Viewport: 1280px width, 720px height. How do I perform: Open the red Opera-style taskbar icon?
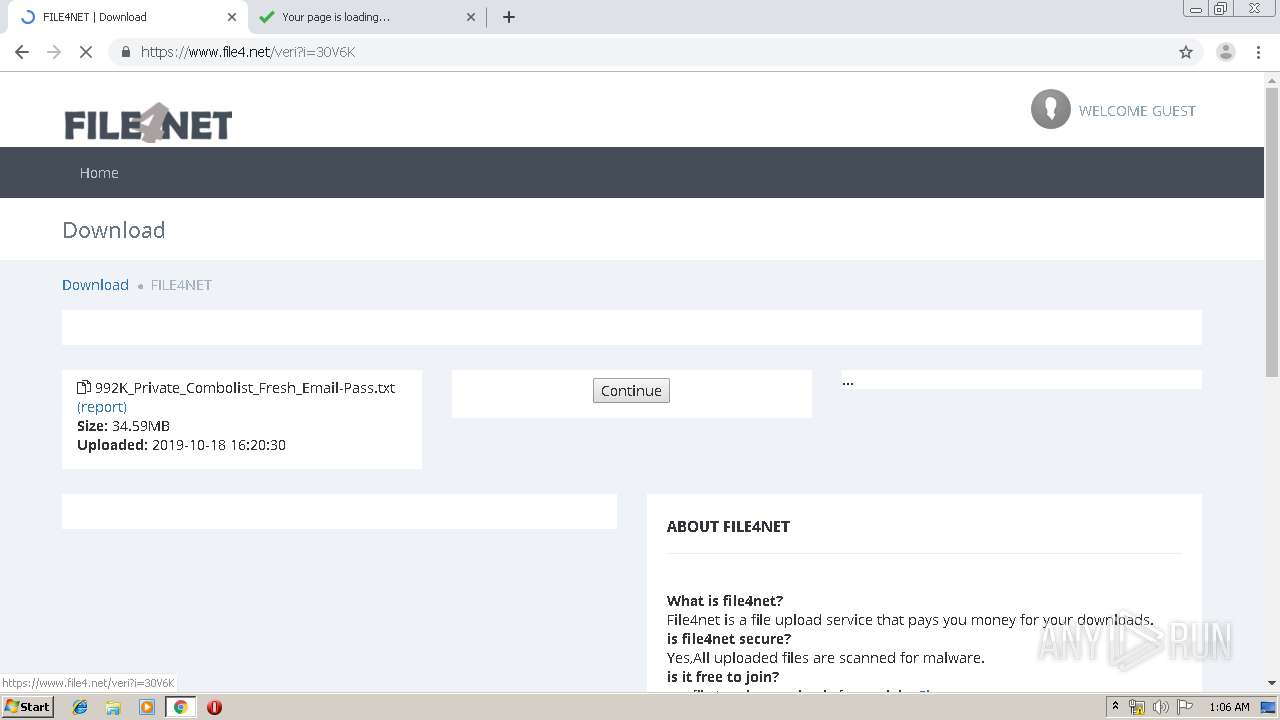tap(214, 707)
